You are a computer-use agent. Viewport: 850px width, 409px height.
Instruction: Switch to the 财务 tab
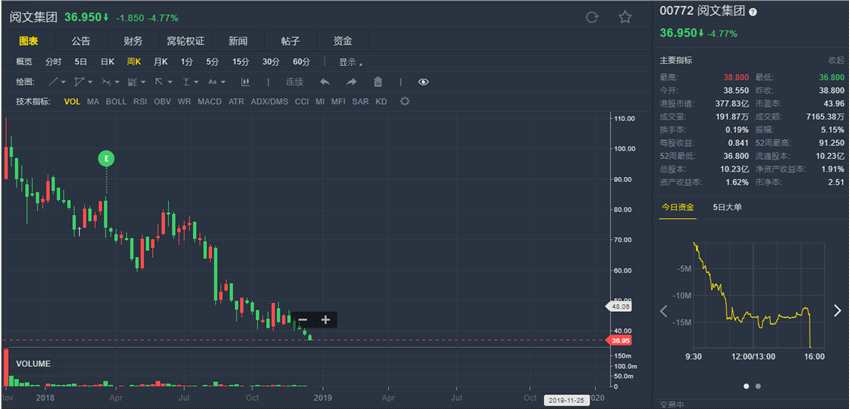133,41
